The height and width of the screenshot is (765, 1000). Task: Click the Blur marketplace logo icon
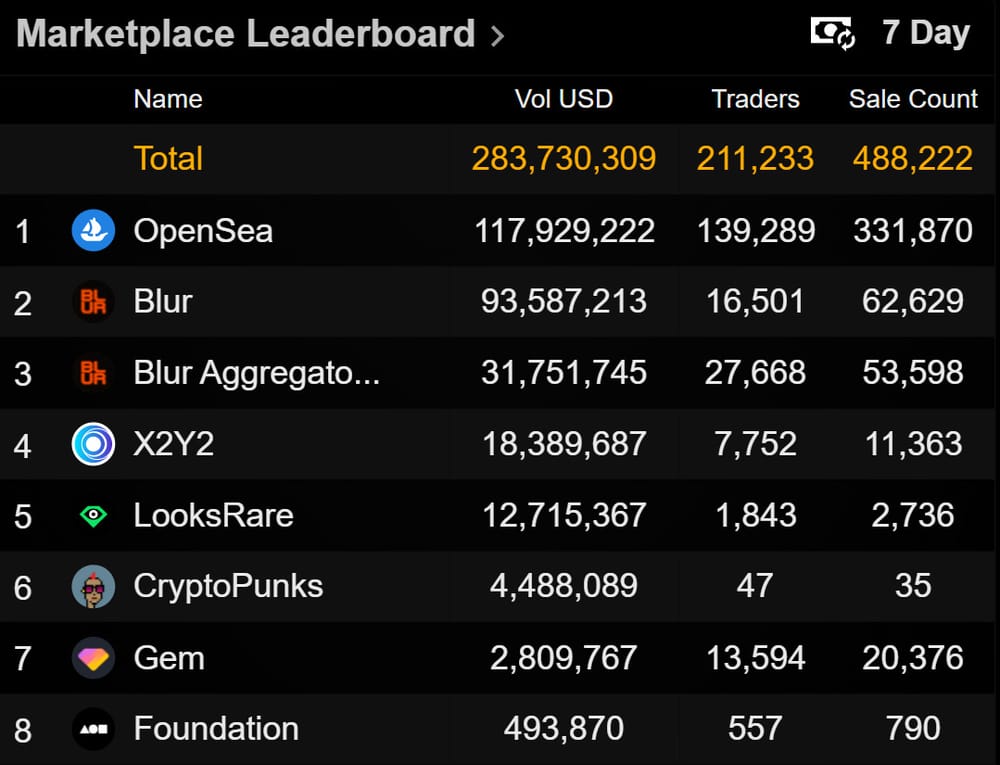[93, 302]
